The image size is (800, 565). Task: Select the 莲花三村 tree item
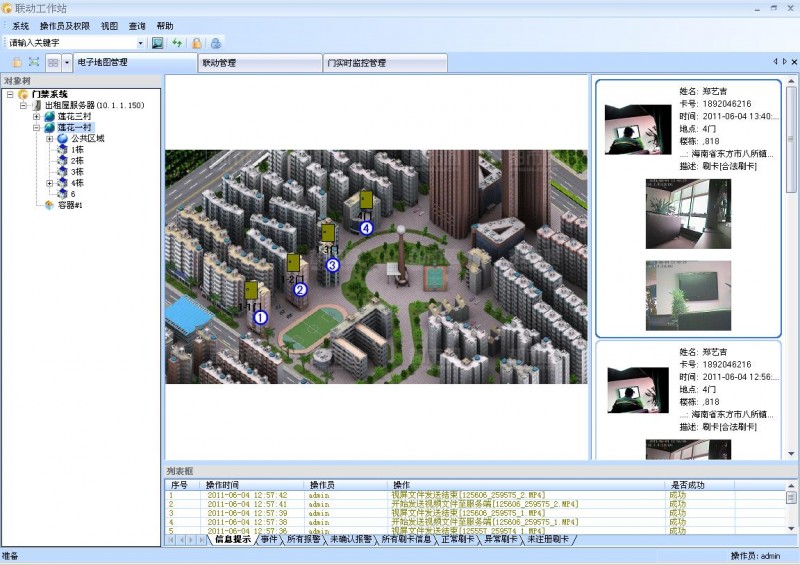coord(74,117)
